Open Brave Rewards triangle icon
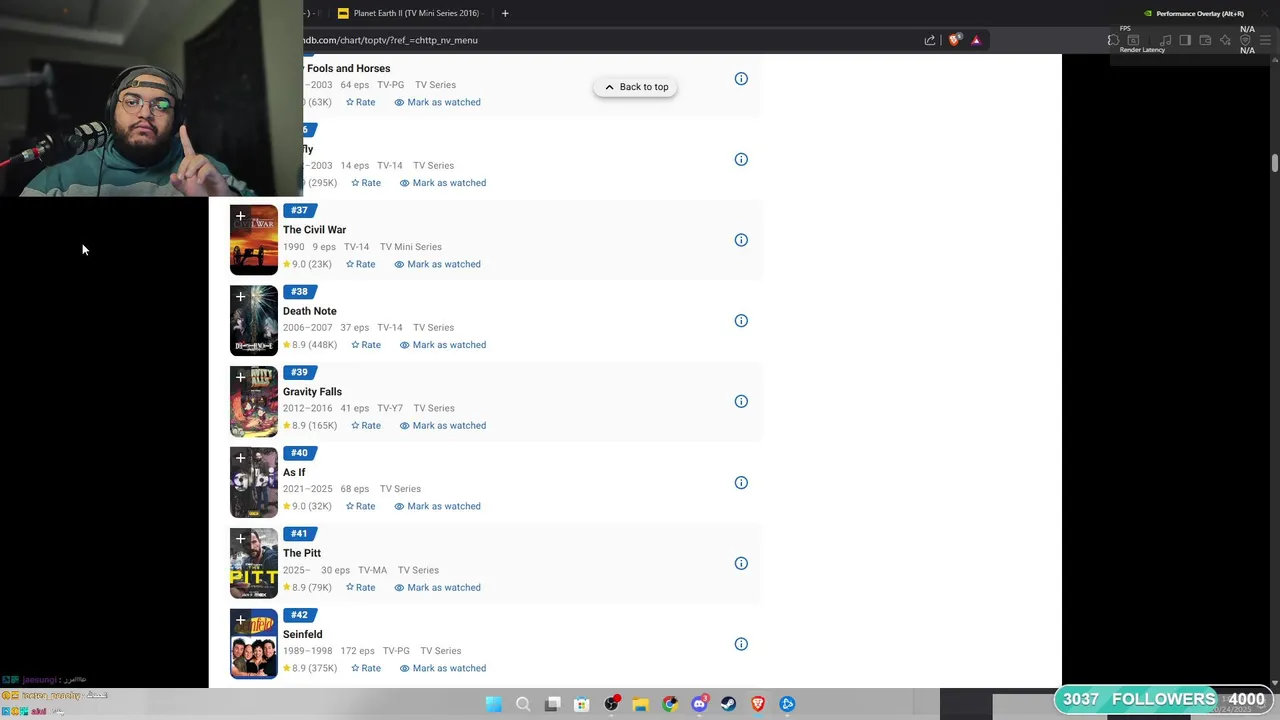 (976, 40)
